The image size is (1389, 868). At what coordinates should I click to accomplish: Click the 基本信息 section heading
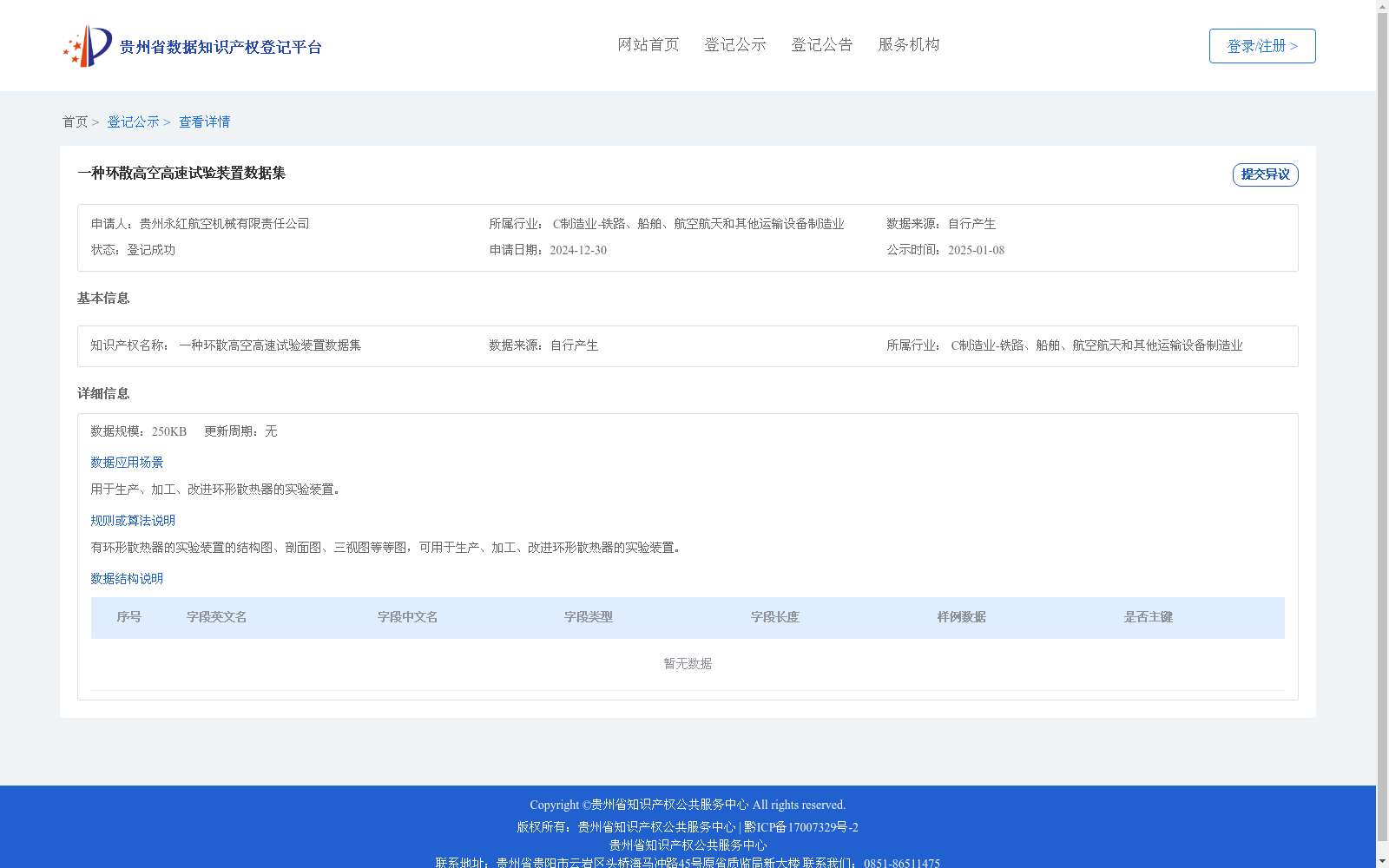(x=103, y=299)
